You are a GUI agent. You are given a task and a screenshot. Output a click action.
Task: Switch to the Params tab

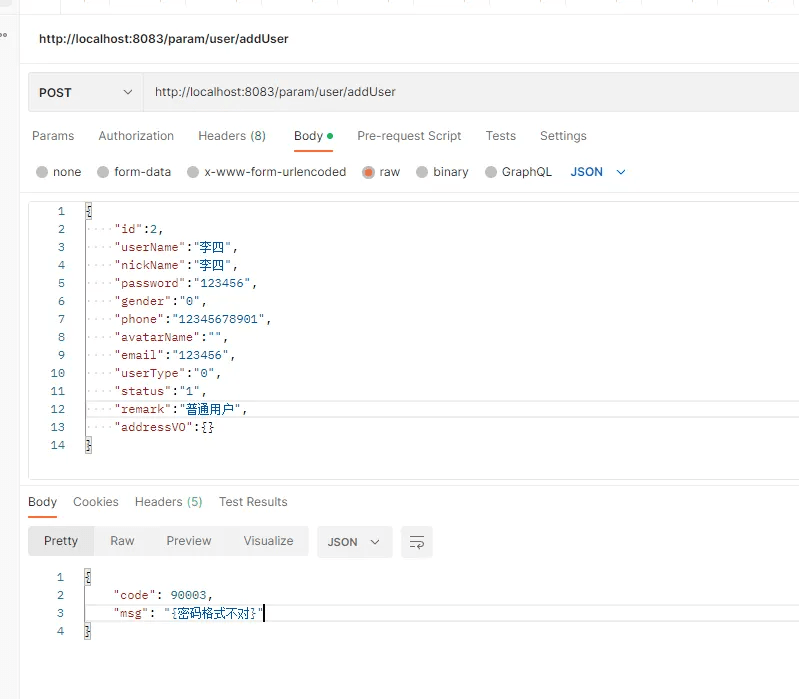coord(53,136)
